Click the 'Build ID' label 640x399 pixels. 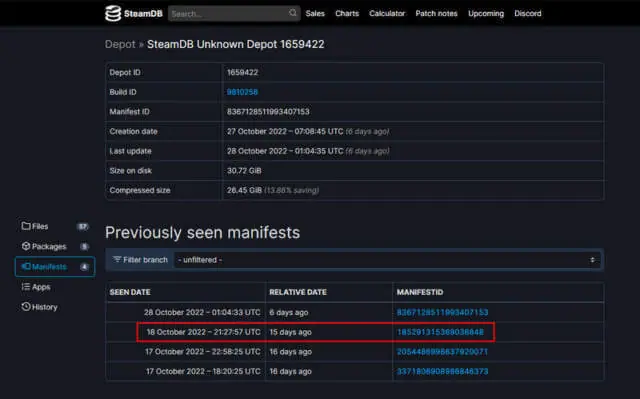point(123,92)
